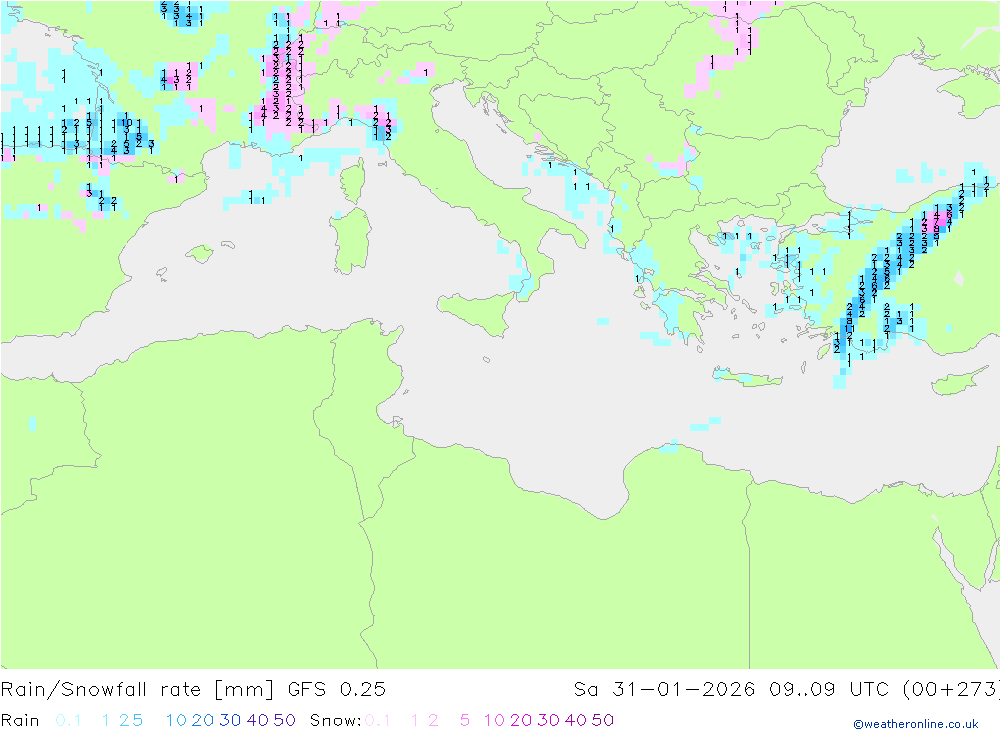Select the Snow legend value 10
This screenshot has width=1000, height=733.
click(x=494, y=720)
